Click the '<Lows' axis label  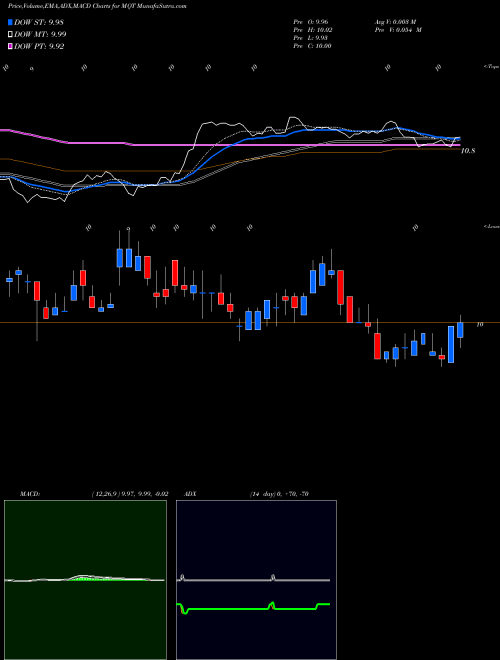click(x=492, y=226)
